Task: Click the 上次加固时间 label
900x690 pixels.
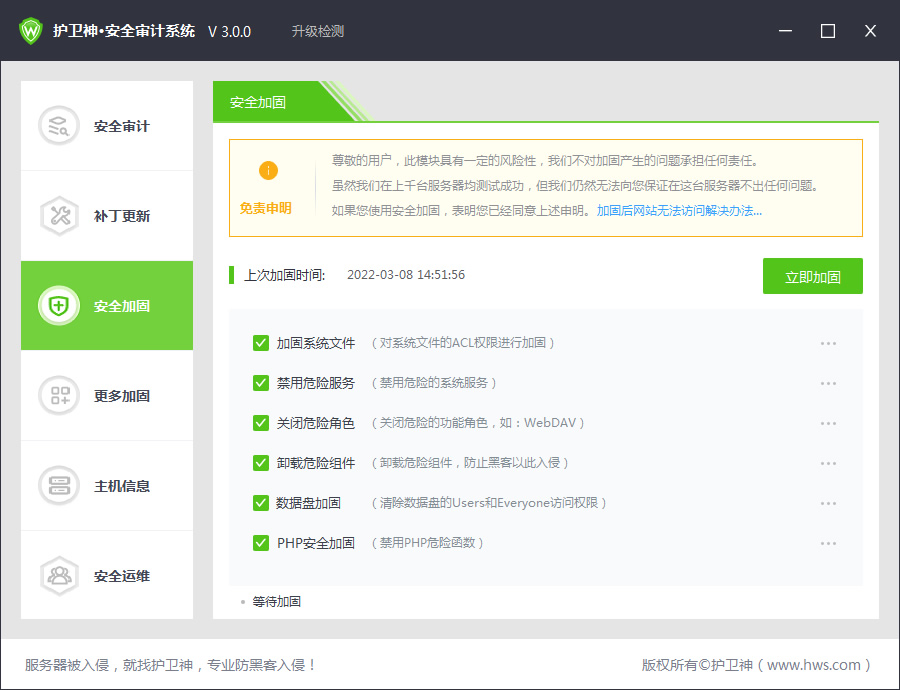Action: click(285, 276)
